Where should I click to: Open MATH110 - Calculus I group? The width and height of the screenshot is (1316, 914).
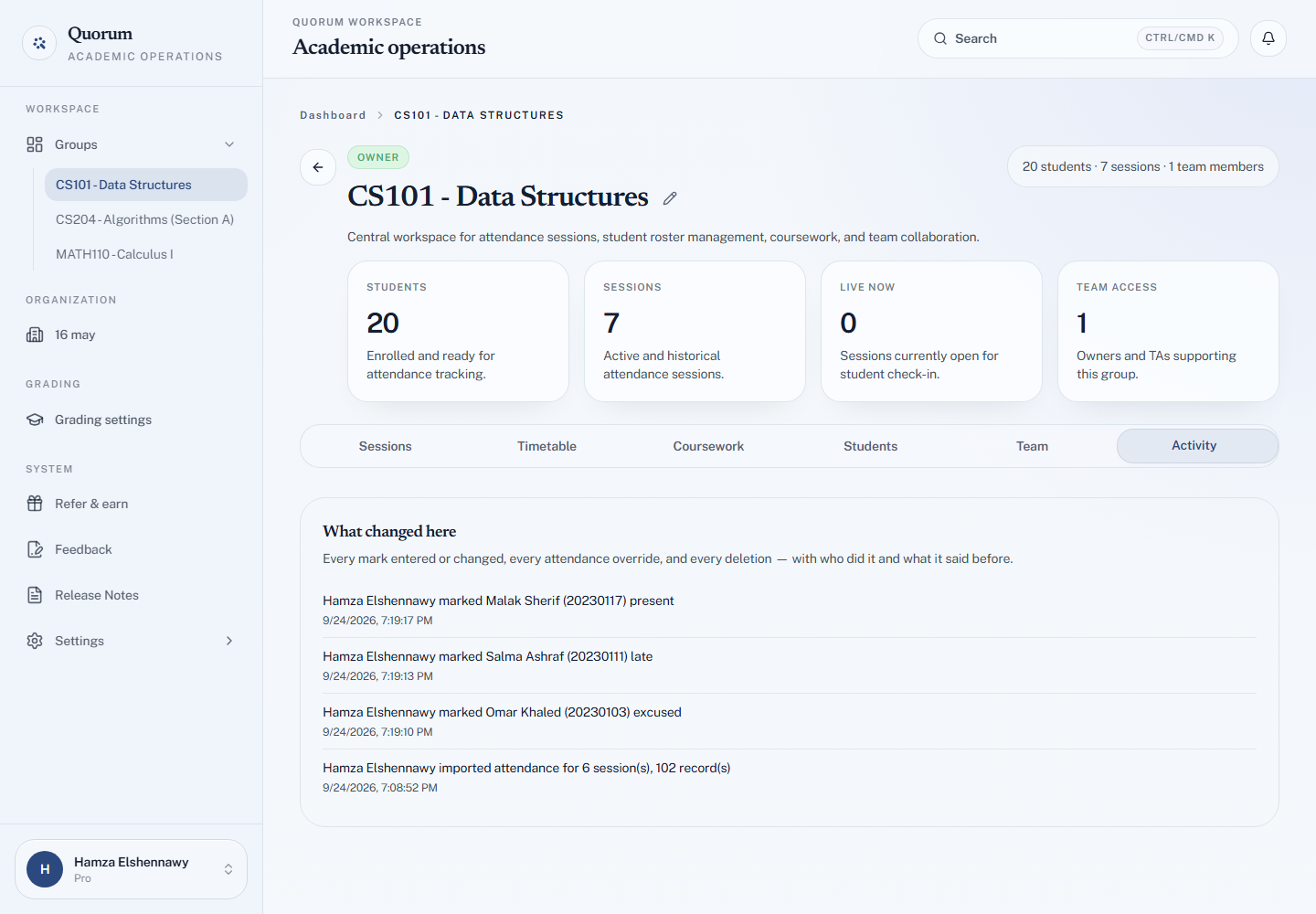click(x=146, y=254)
